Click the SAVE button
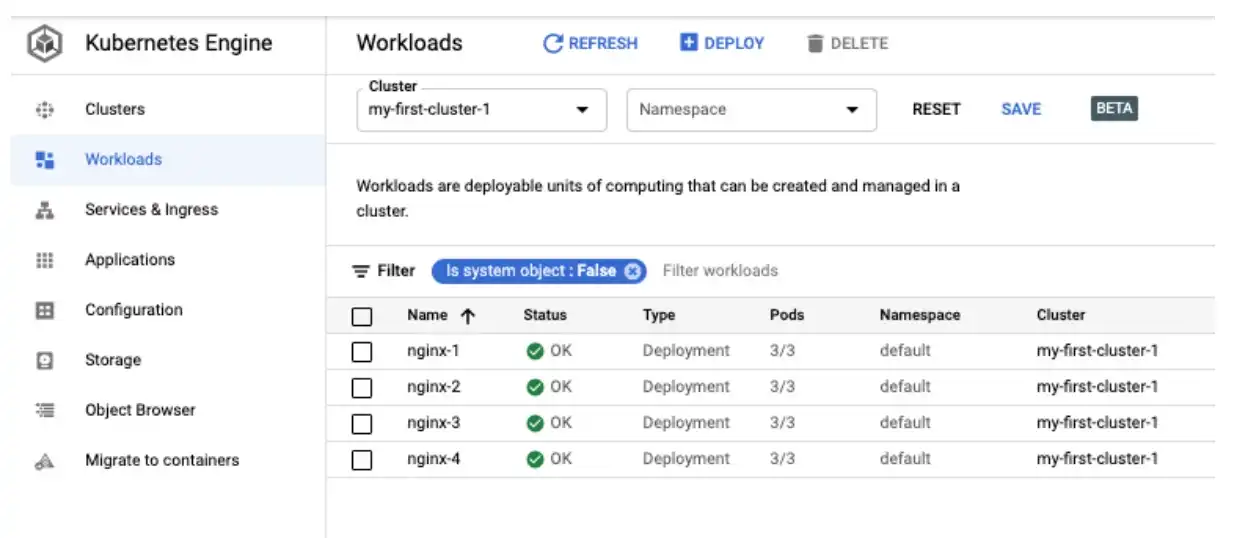1253x538 pixels. click(1021, 109)
